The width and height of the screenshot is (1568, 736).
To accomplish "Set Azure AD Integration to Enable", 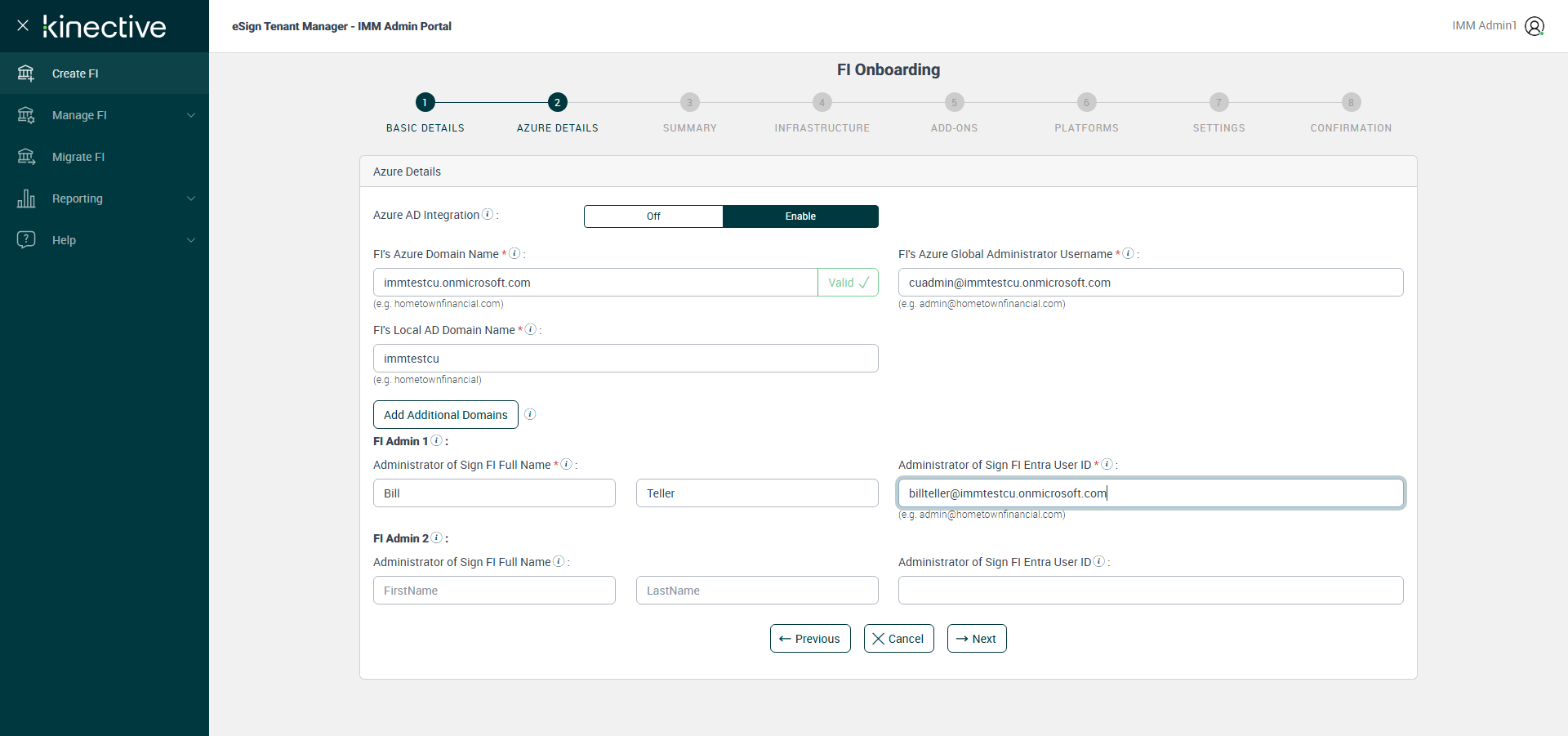I will 800,216.
